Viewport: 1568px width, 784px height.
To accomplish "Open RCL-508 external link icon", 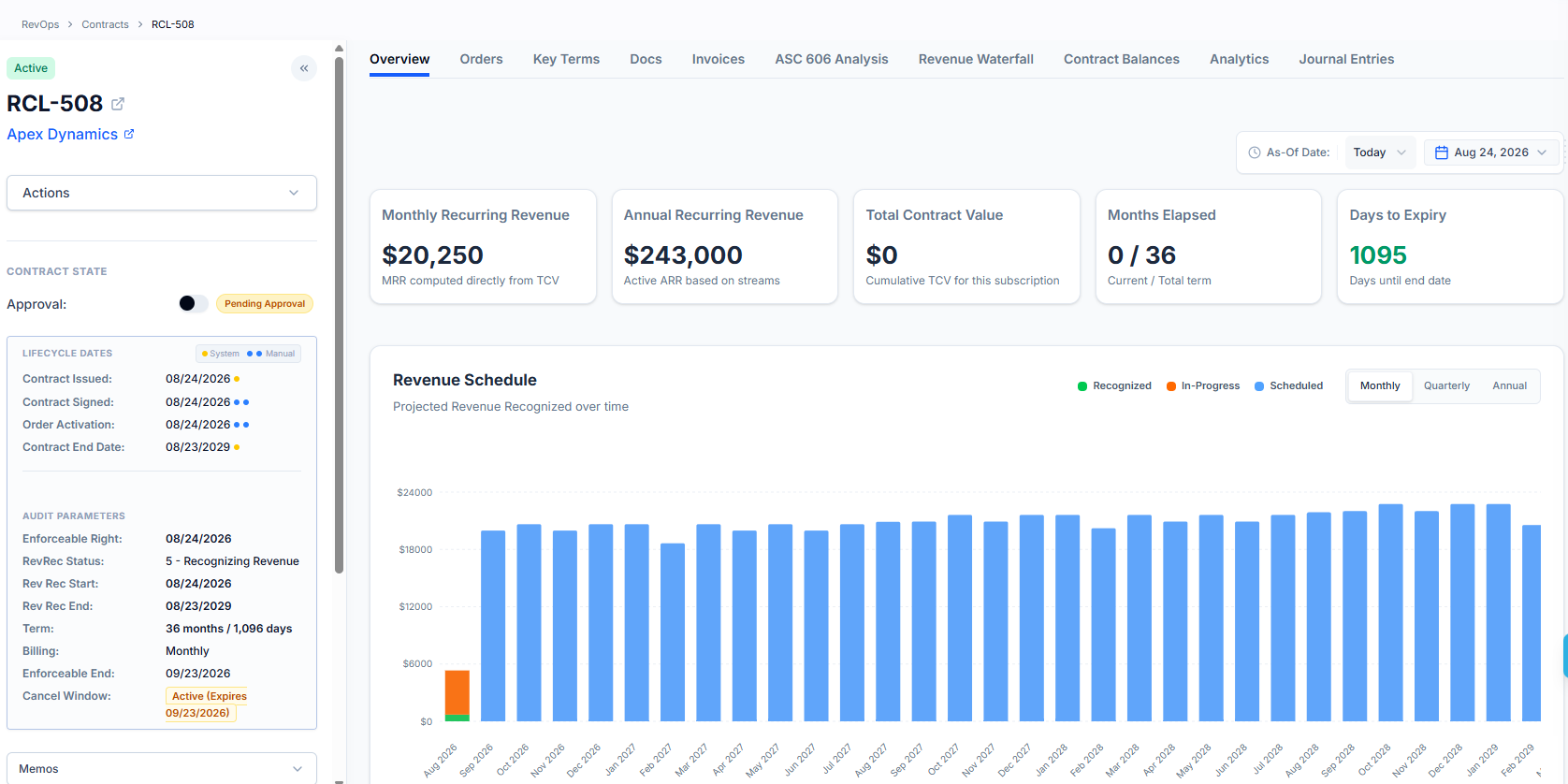I will pyautogui.click(x=118, y=104).
